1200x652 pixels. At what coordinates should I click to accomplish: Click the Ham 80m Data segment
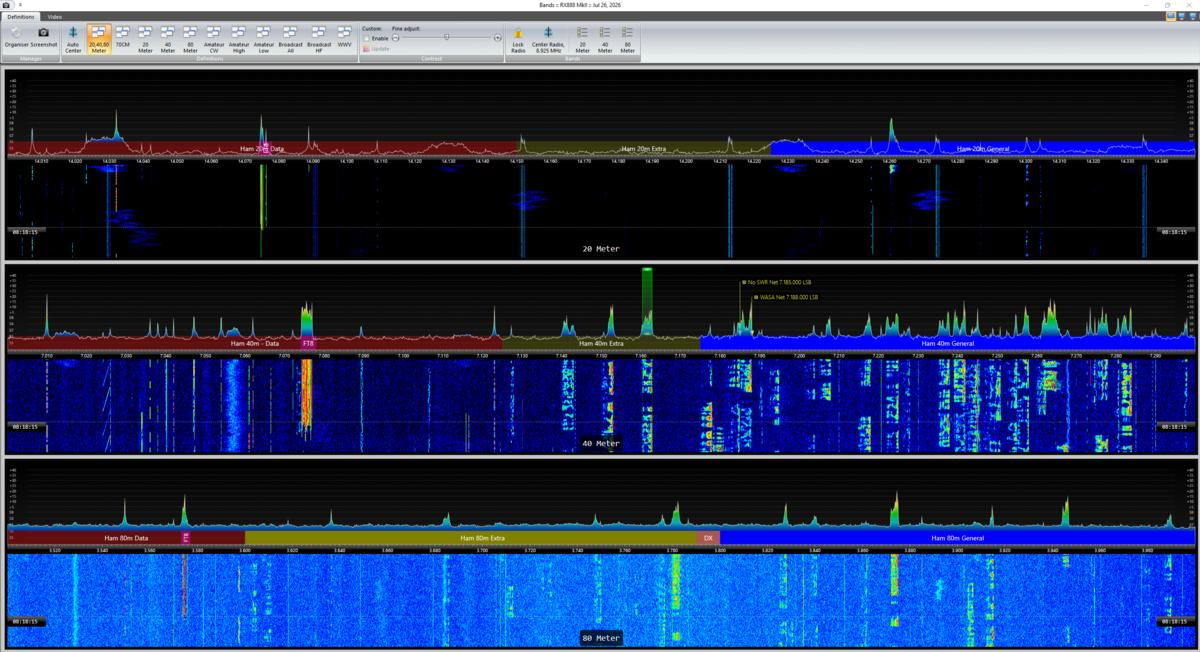click(x=126, y=538)
